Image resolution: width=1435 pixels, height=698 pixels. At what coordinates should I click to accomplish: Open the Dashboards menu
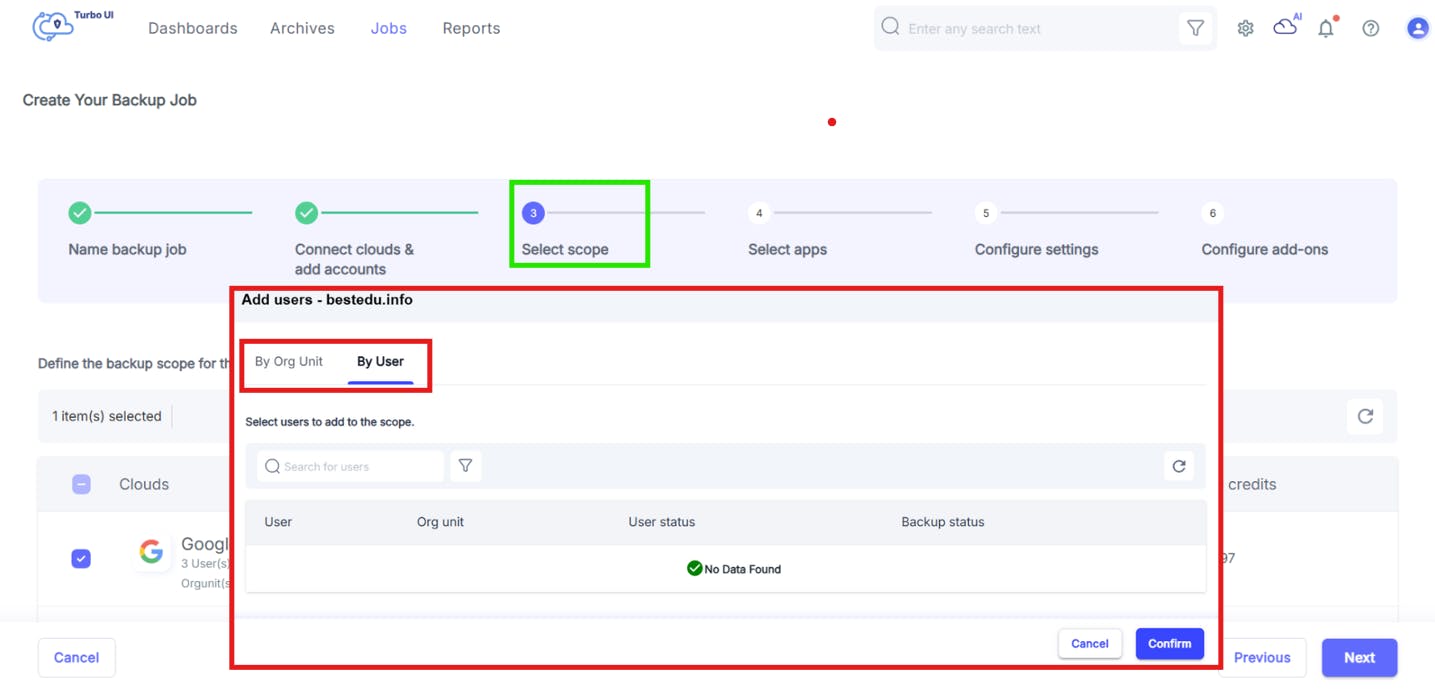click(193, 28)
